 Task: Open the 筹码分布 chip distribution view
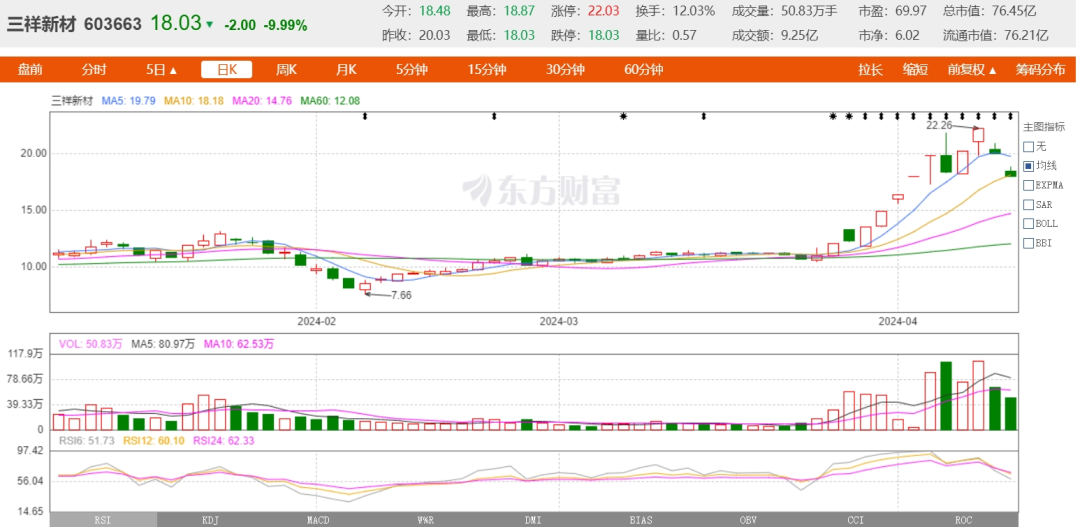tap(1040, 70)
